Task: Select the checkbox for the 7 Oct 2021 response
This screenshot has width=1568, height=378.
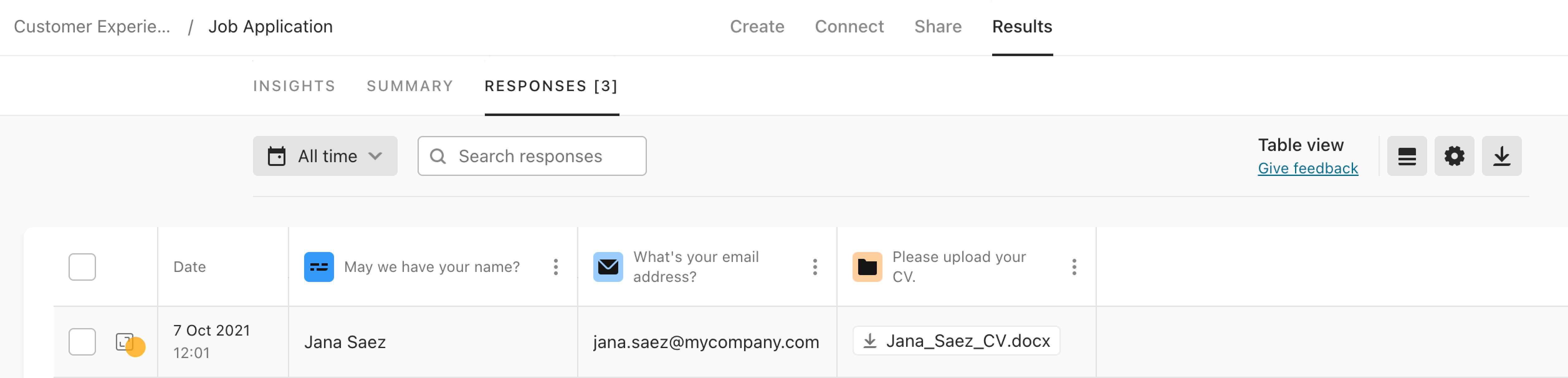Action: [82, 342]
